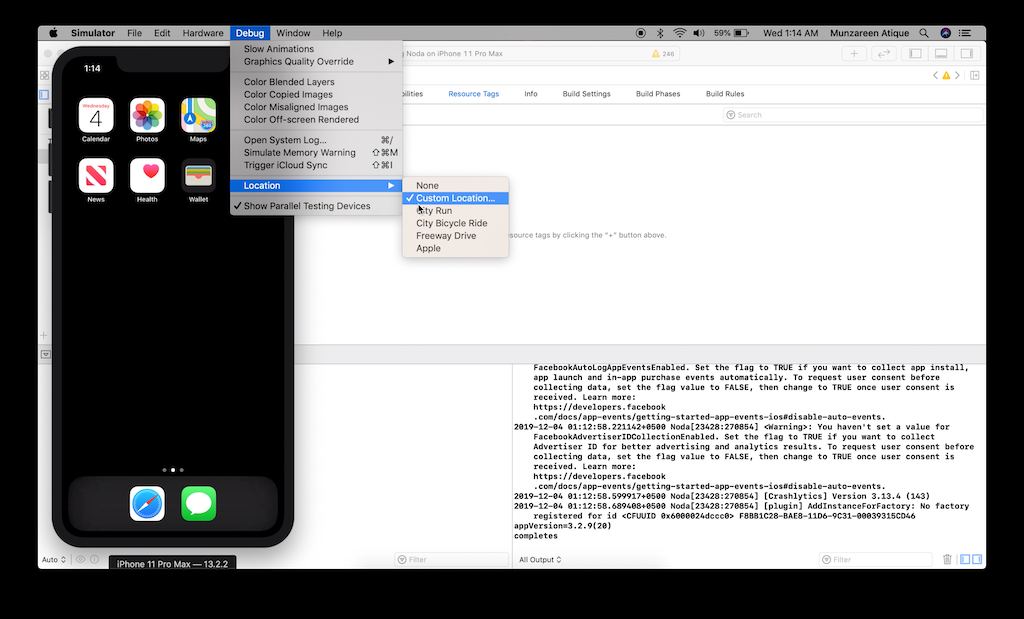Select the checked Custom Location option
Screen dimensions: 1024x619
click(455, 198)
